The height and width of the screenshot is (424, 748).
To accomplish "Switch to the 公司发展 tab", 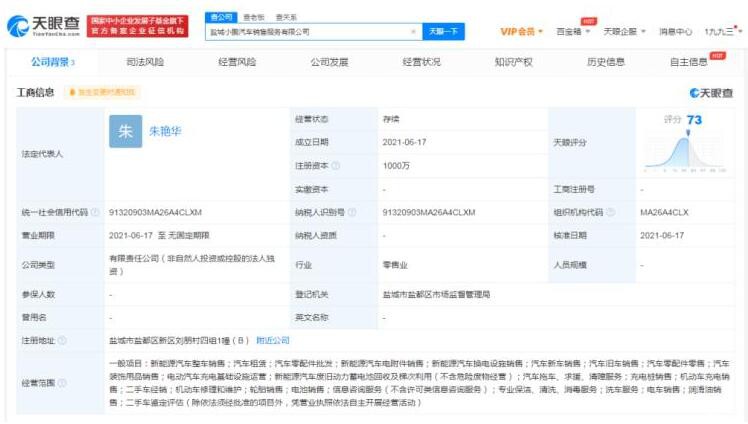I will coord(329,62).
